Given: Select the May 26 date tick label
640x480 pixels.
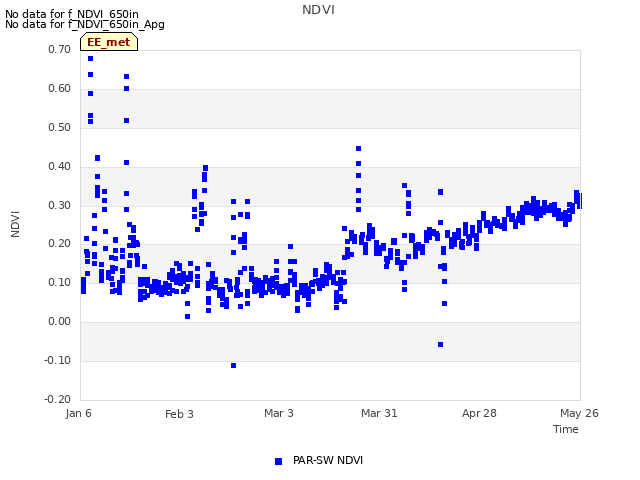Looking at the screenshot, I should tap(579, 413).
